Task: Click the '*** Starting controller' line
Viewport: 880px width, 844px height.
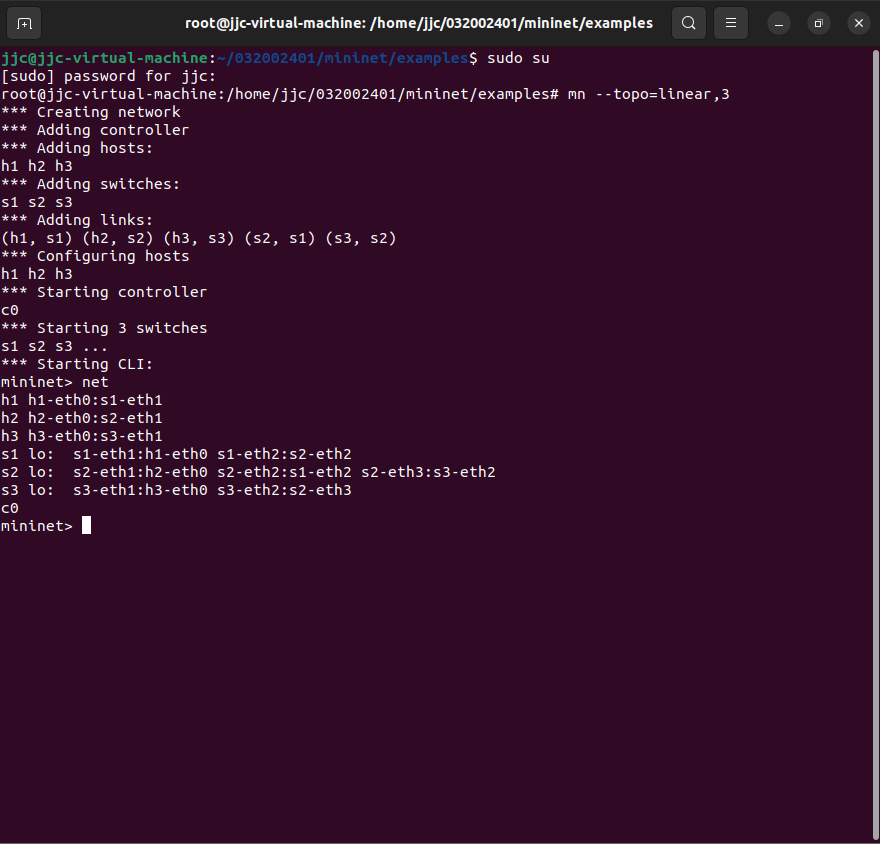Action: pos(104,292)
